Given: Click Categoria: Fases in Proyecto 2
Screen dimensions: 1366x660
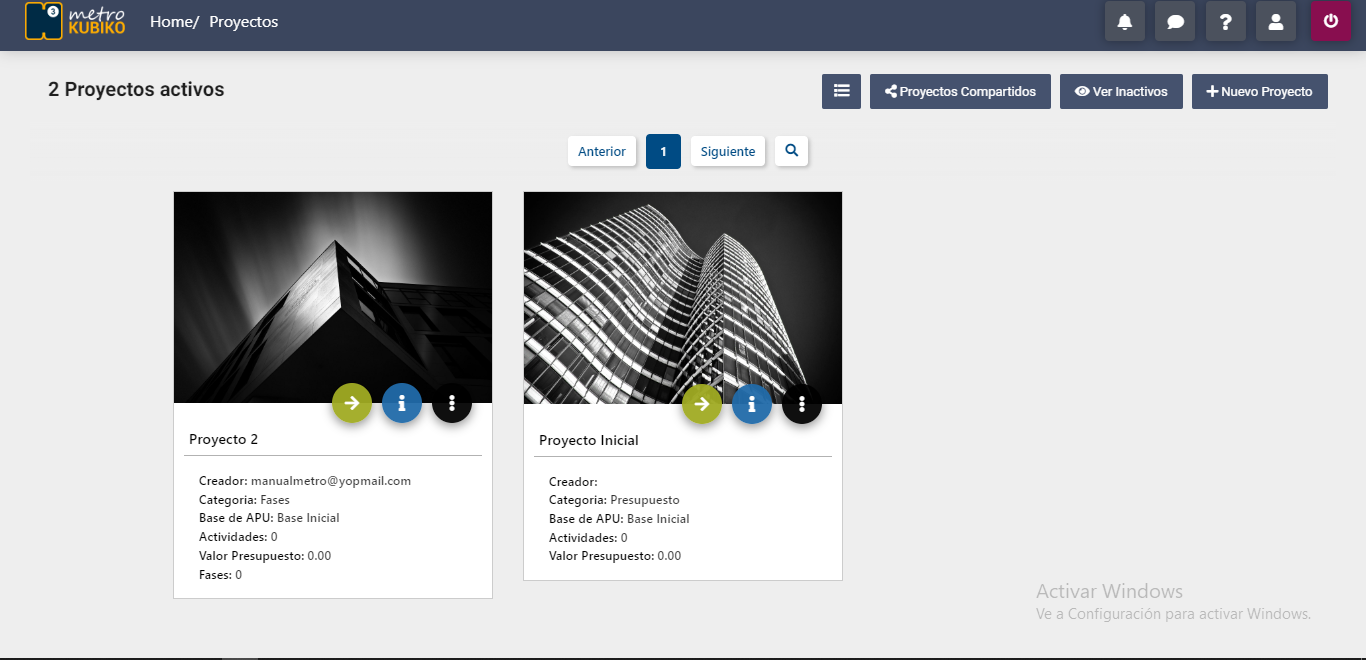Looking at the screenshot, I should [244, 500].
